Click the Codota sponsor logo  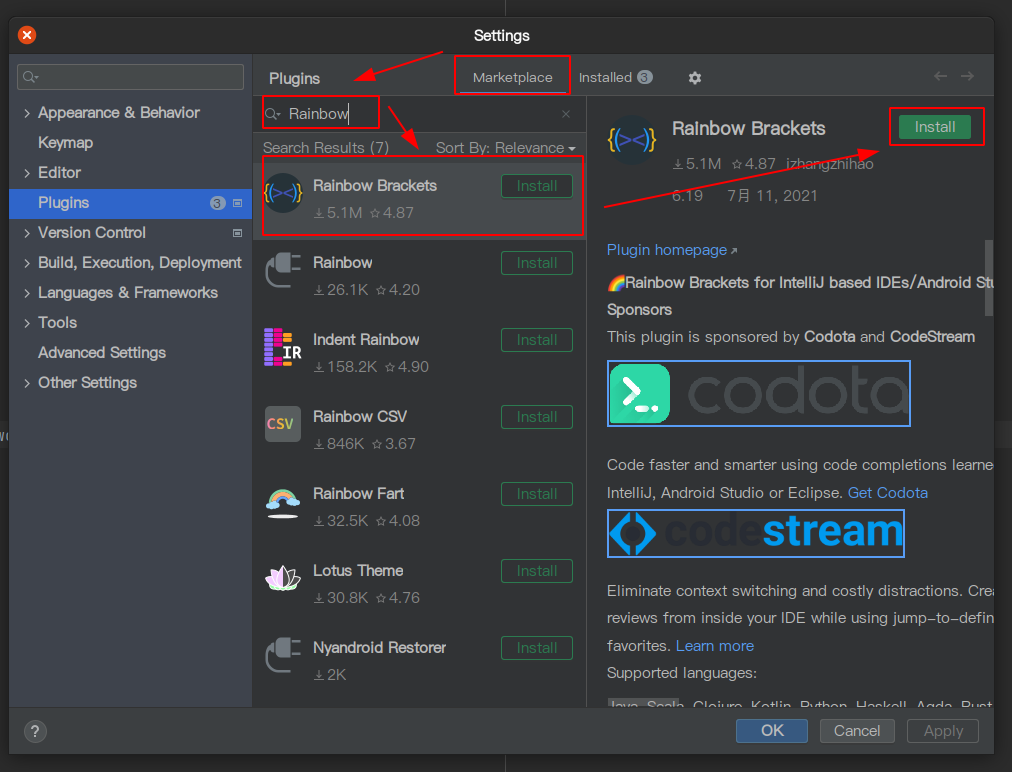759,394
